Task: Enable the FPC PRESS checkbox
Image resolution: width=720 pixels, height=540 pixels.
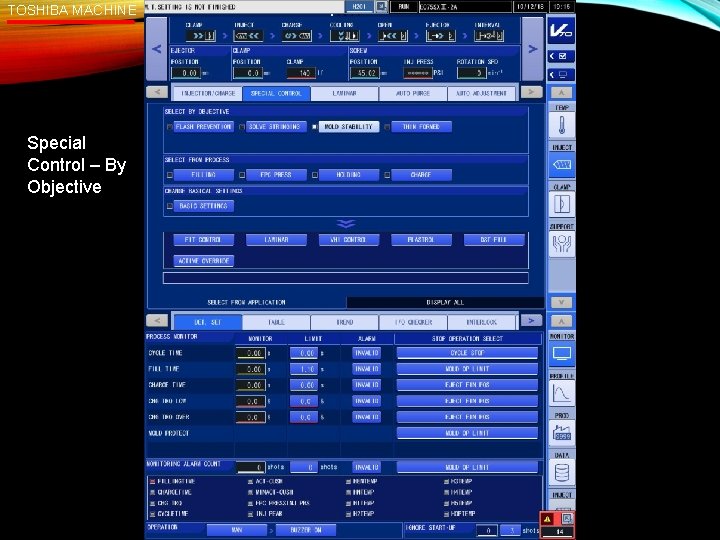Action: coord(242,175)
